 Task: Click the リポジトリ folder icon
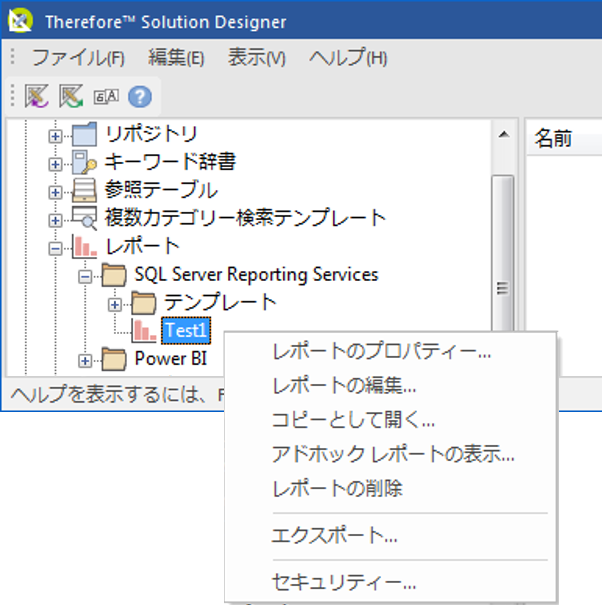[x=85, y=135]
